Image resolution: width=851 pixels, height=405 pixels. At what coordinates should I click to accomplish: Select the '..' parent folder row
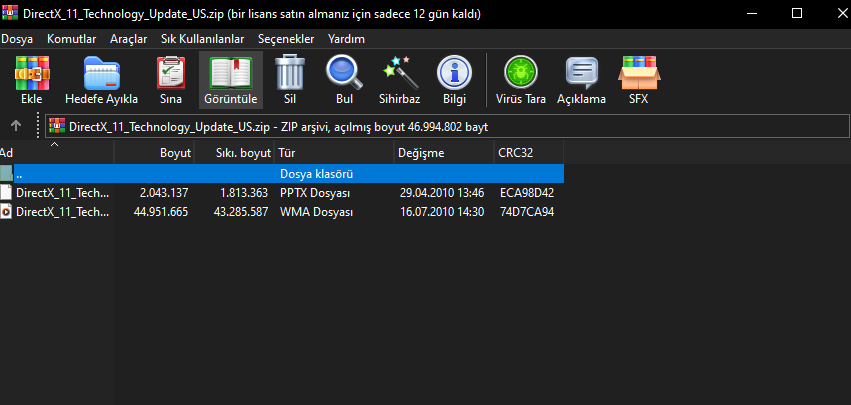[x=282, y=174]
